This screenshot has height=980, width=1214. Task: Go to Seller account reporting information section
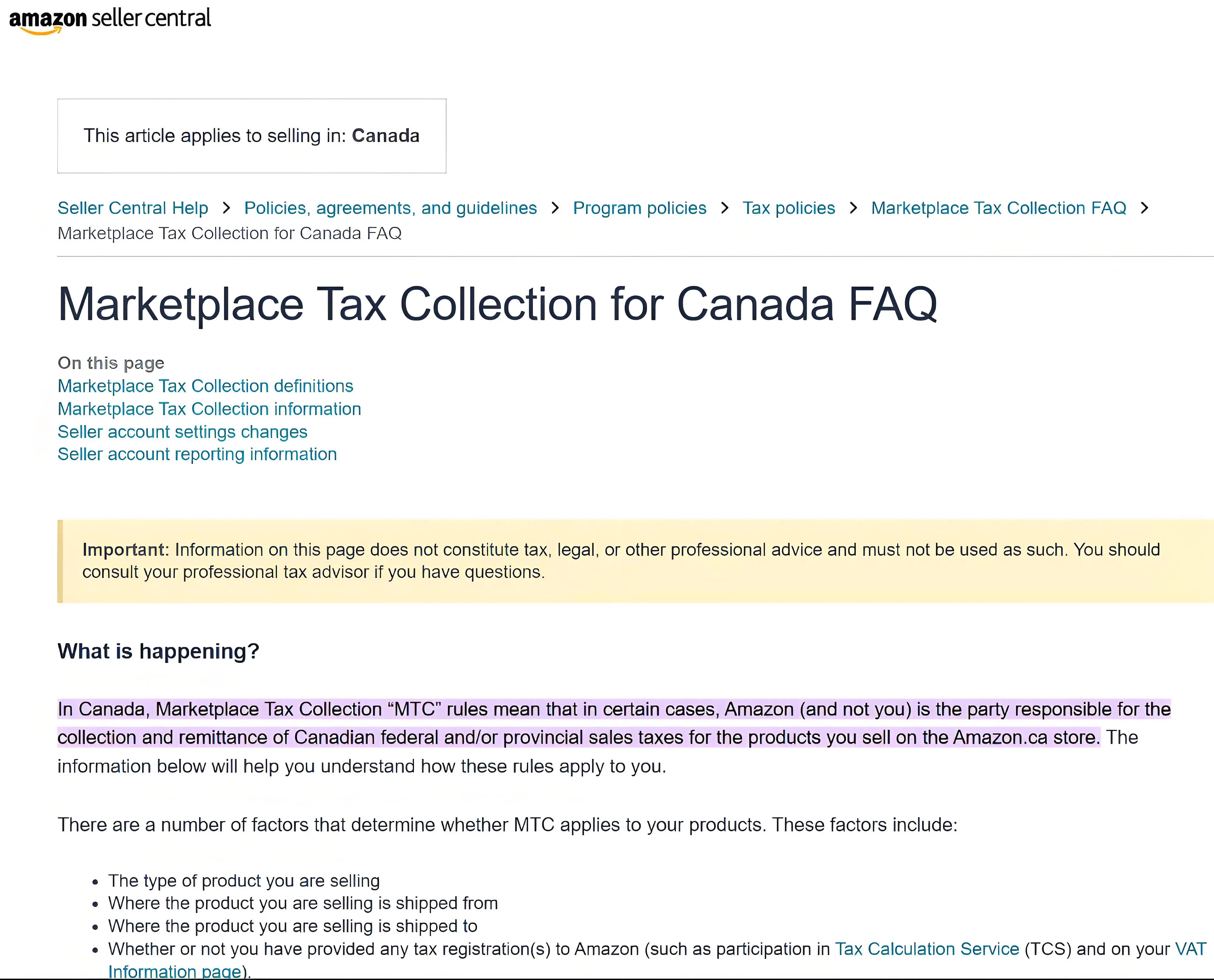(x=197, y=454)
